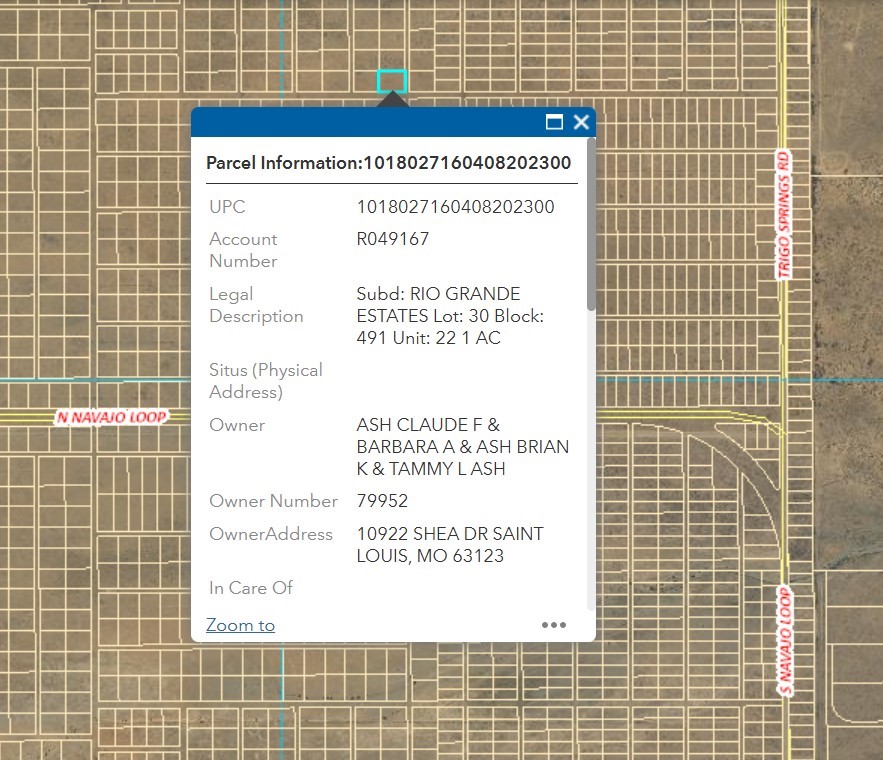Image resolution: width=883 pixels, height=760 pixels.
Task: Click the Rio Grande Estates legal description
Action: pos(450,316)
